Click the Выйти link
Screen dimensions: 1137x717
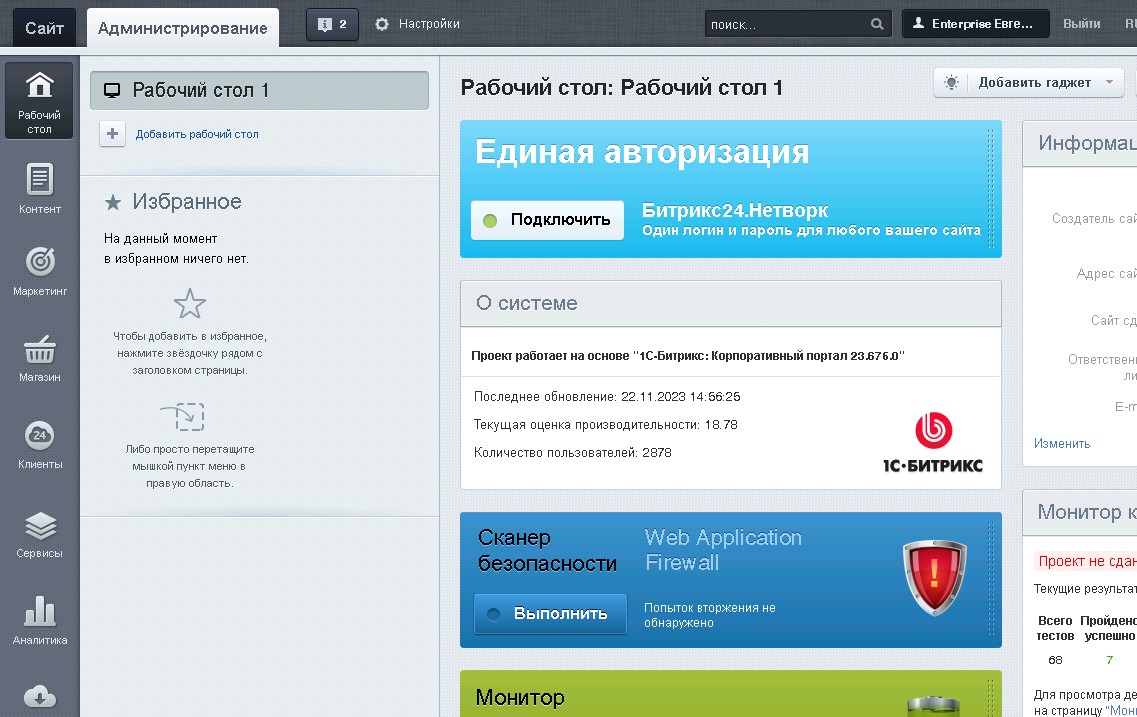(x=1081, y=24)
